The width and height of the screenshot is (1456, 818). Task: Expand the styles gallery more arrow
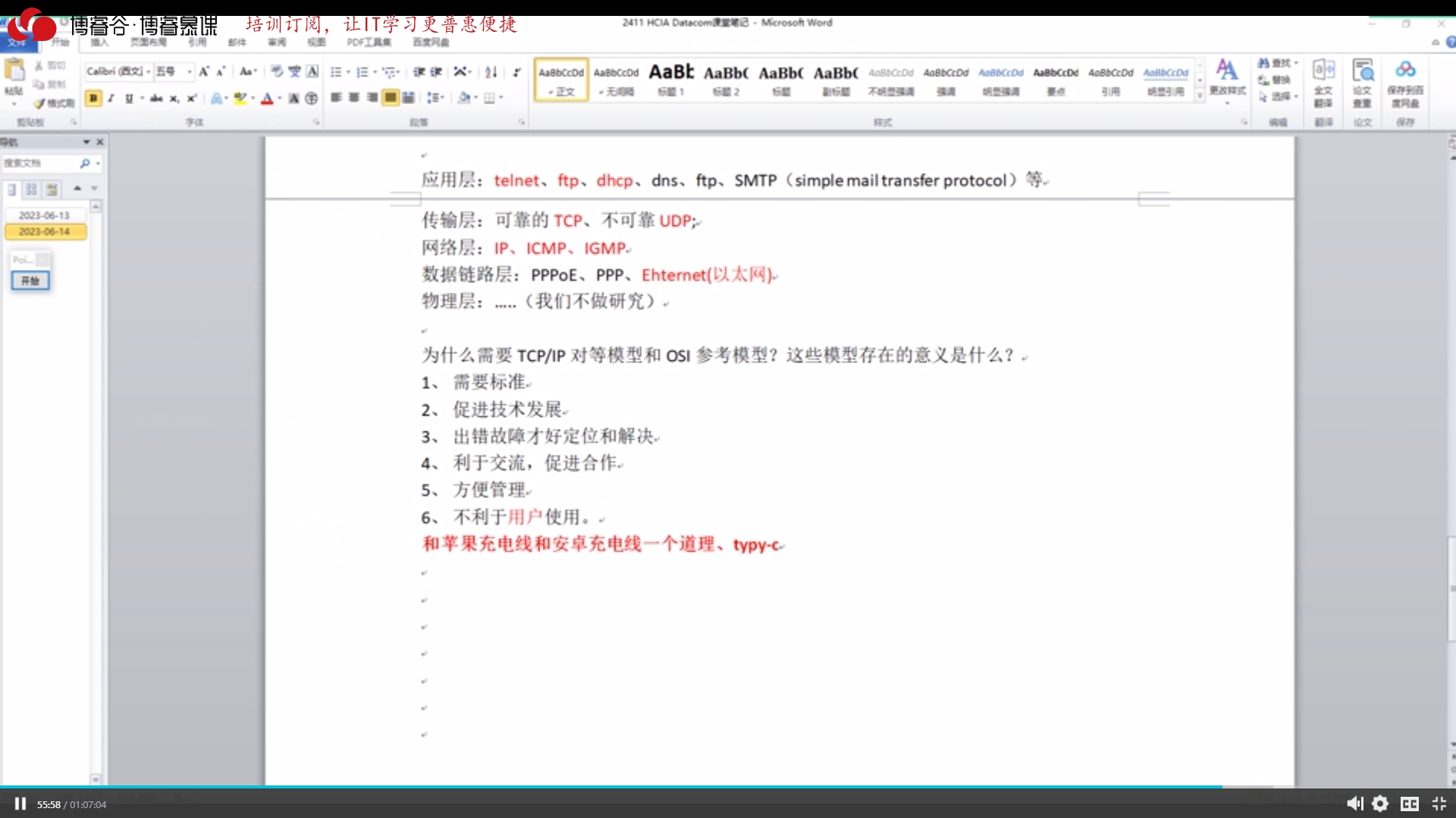[x=1200, y=96]
